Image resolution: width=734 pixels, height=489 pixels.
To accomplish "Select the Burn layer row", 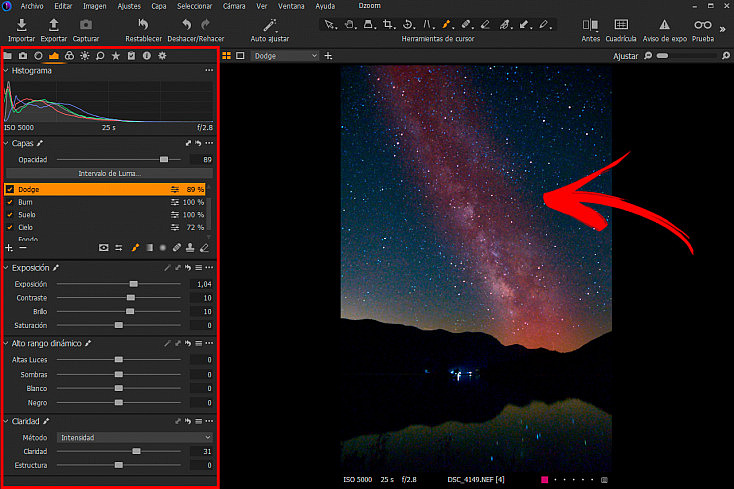I will pos(105,202).
